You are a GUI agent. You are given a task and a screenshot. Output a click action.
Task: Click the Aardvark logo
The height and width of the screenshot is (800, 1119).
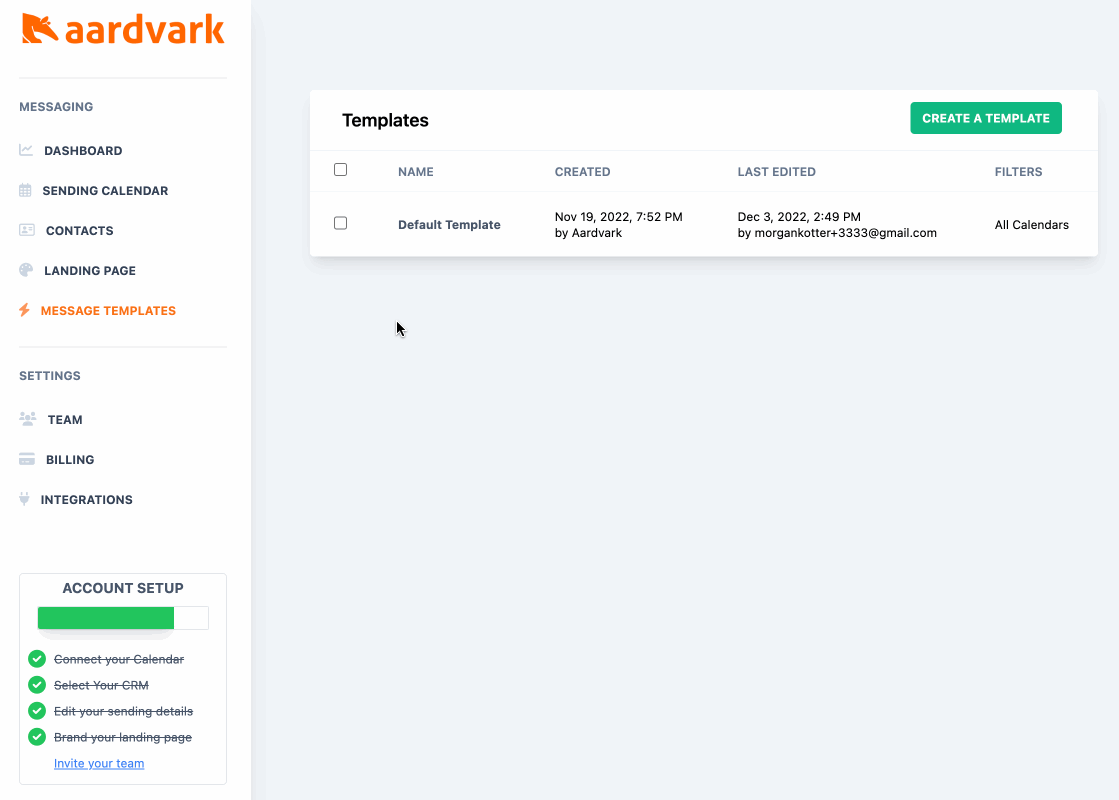tap(123, 30)
